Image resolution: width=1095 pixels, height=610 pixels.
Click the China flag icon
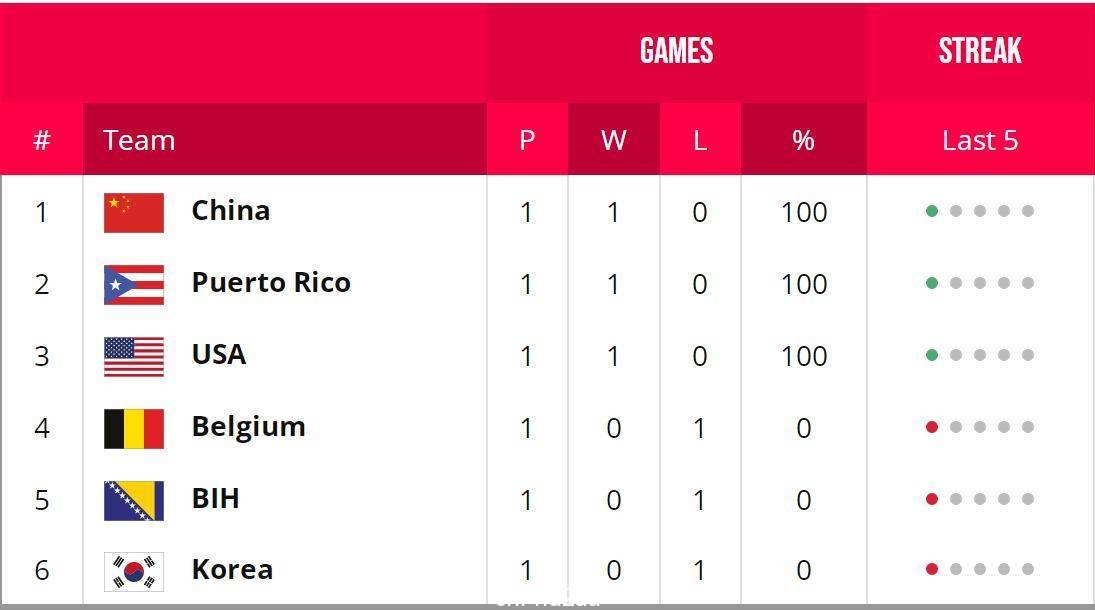[134, 212]
